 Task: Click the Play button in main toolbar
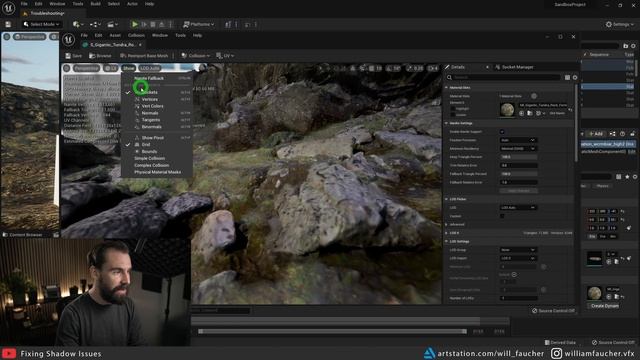point(135,24)
